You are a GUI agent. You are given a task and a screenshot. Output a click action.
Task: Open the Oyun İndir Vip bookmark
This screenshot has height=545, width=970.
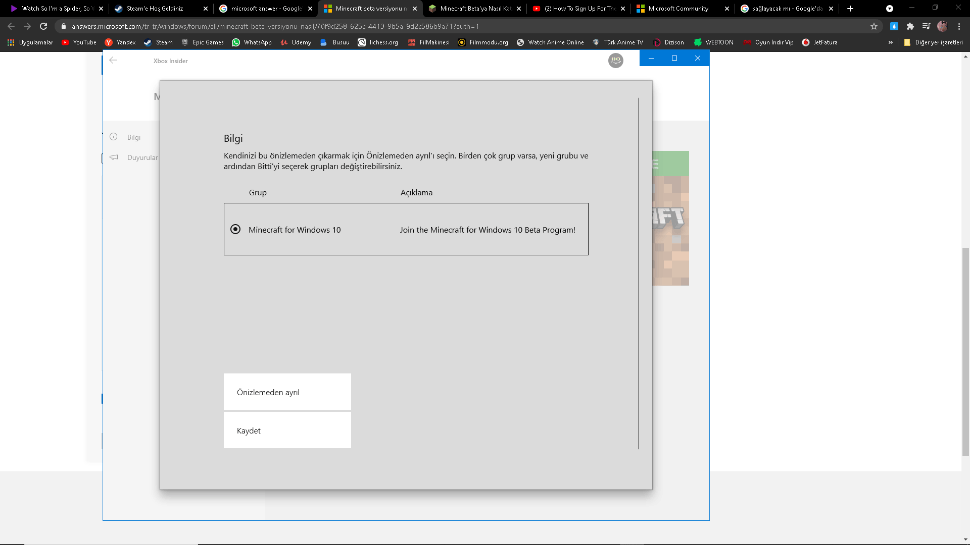tap(768, 43)
